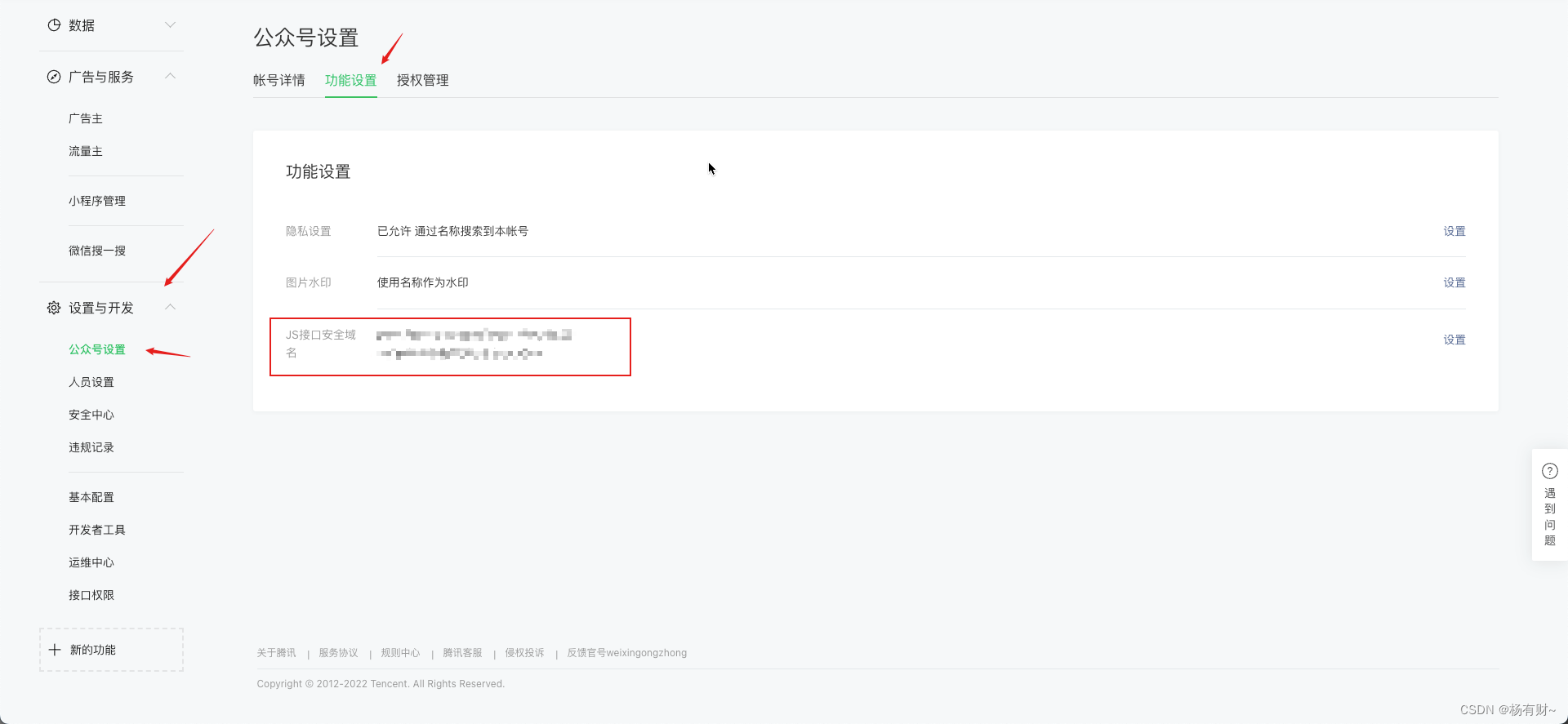Image resolution: width=1568 pixels, height=724 pixels.
Task: Go to 运维中心
Action: [91, 562]
